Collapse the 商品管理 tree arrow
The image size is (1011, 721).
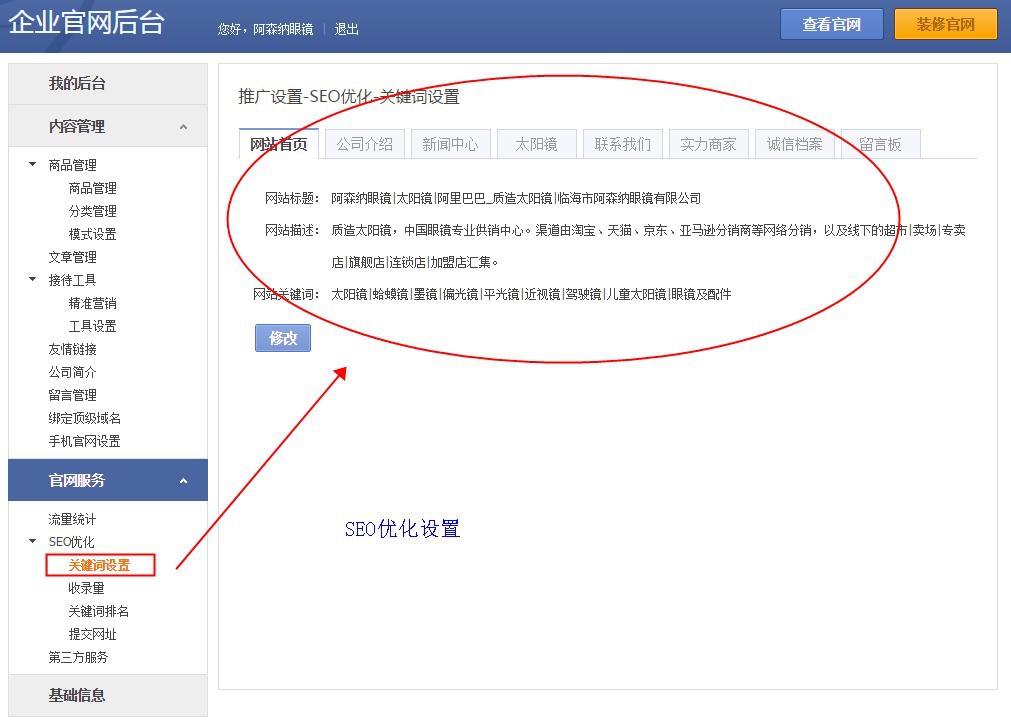tap(33, 164)
